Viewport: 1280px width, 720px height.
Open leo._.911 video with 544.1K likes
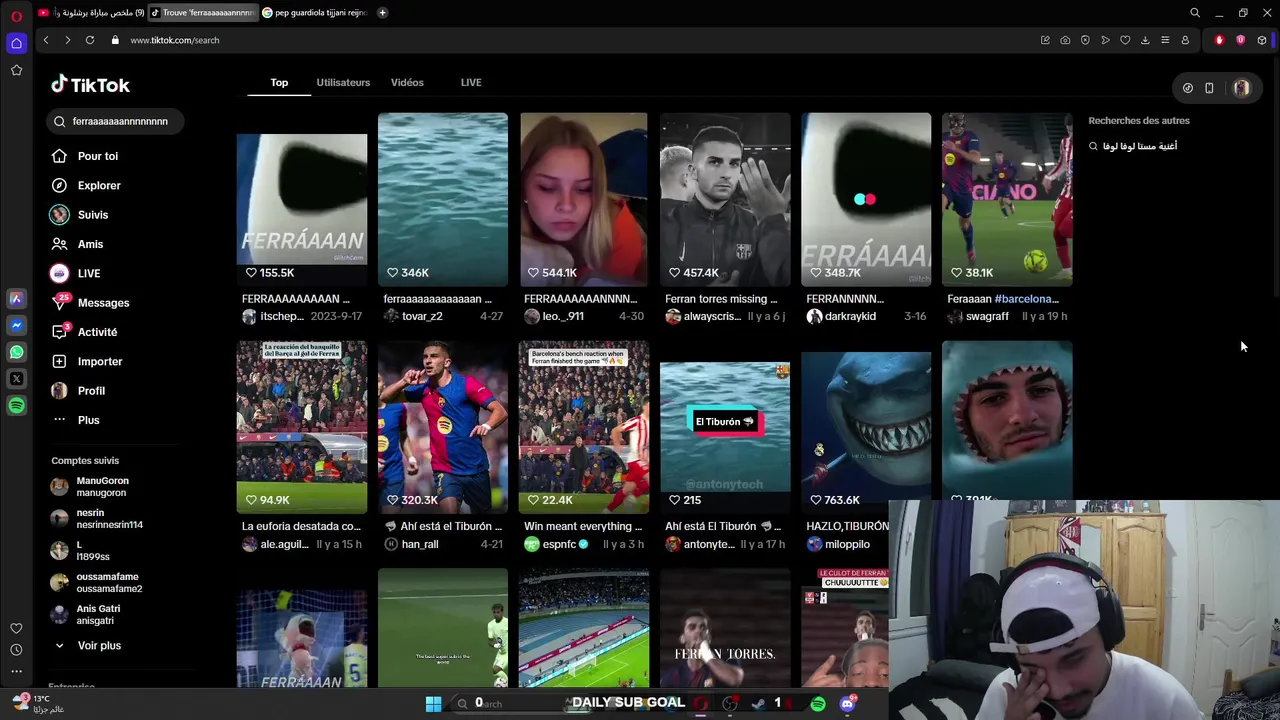coord(584,199)
